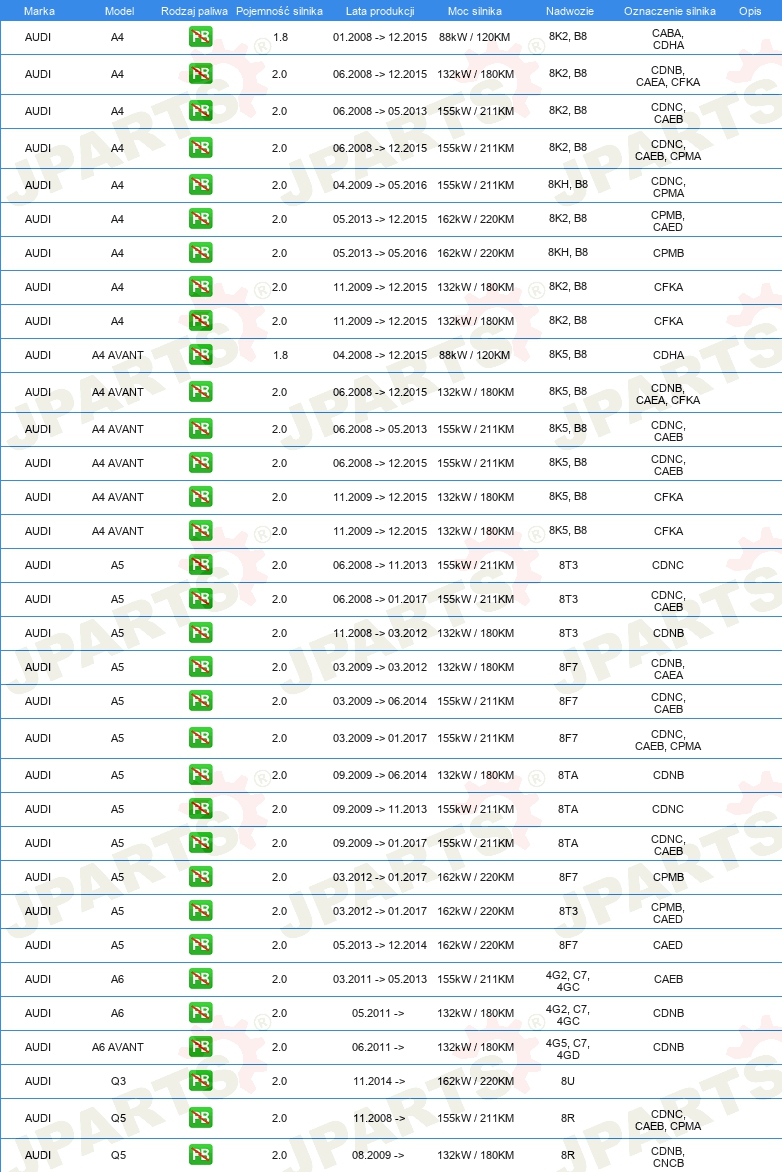This screenshot has width=782, height=1172.
Task: Click the Lata produkcji column header
Action: tap(380, 11)
